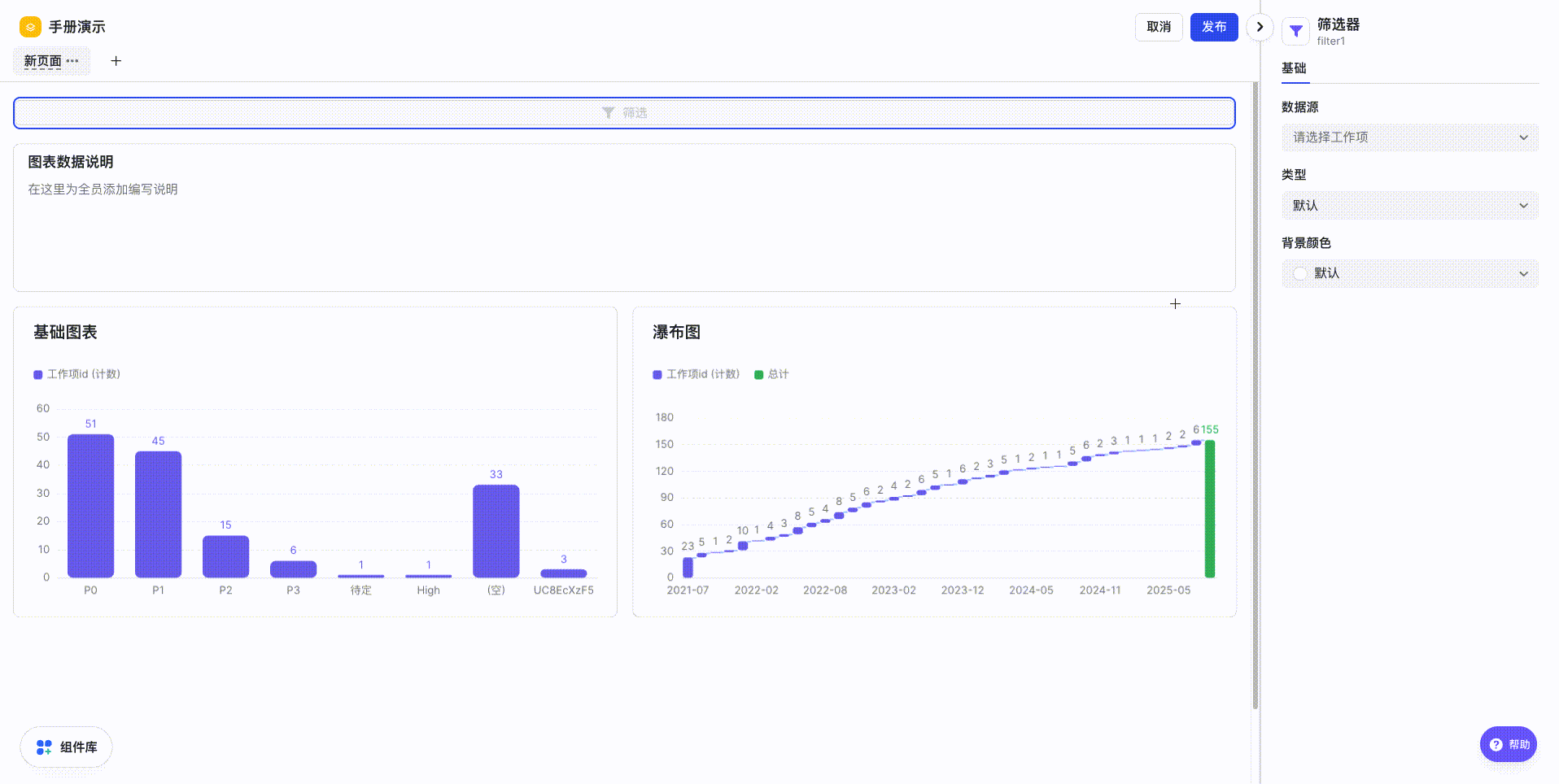
Task: Click the P1 bar in 基础图表
Action: [x=158, y=514]
